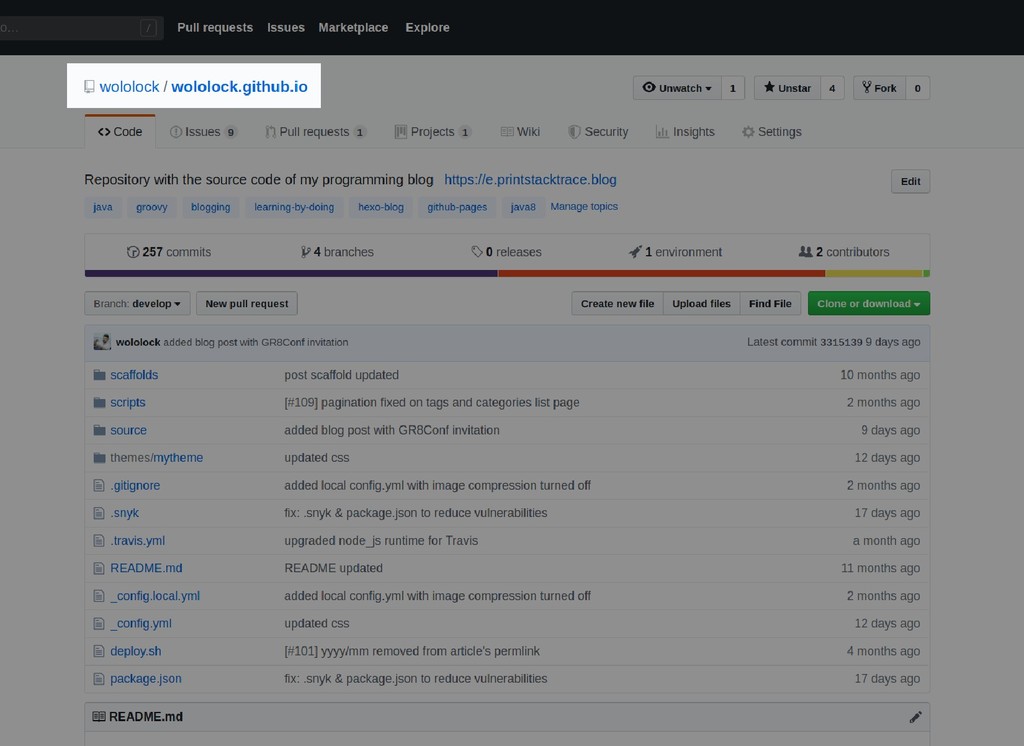Click the themes/mytheme folder icon
The width and height of the screenshot is (1024, 746).
[x=99, y=458]
